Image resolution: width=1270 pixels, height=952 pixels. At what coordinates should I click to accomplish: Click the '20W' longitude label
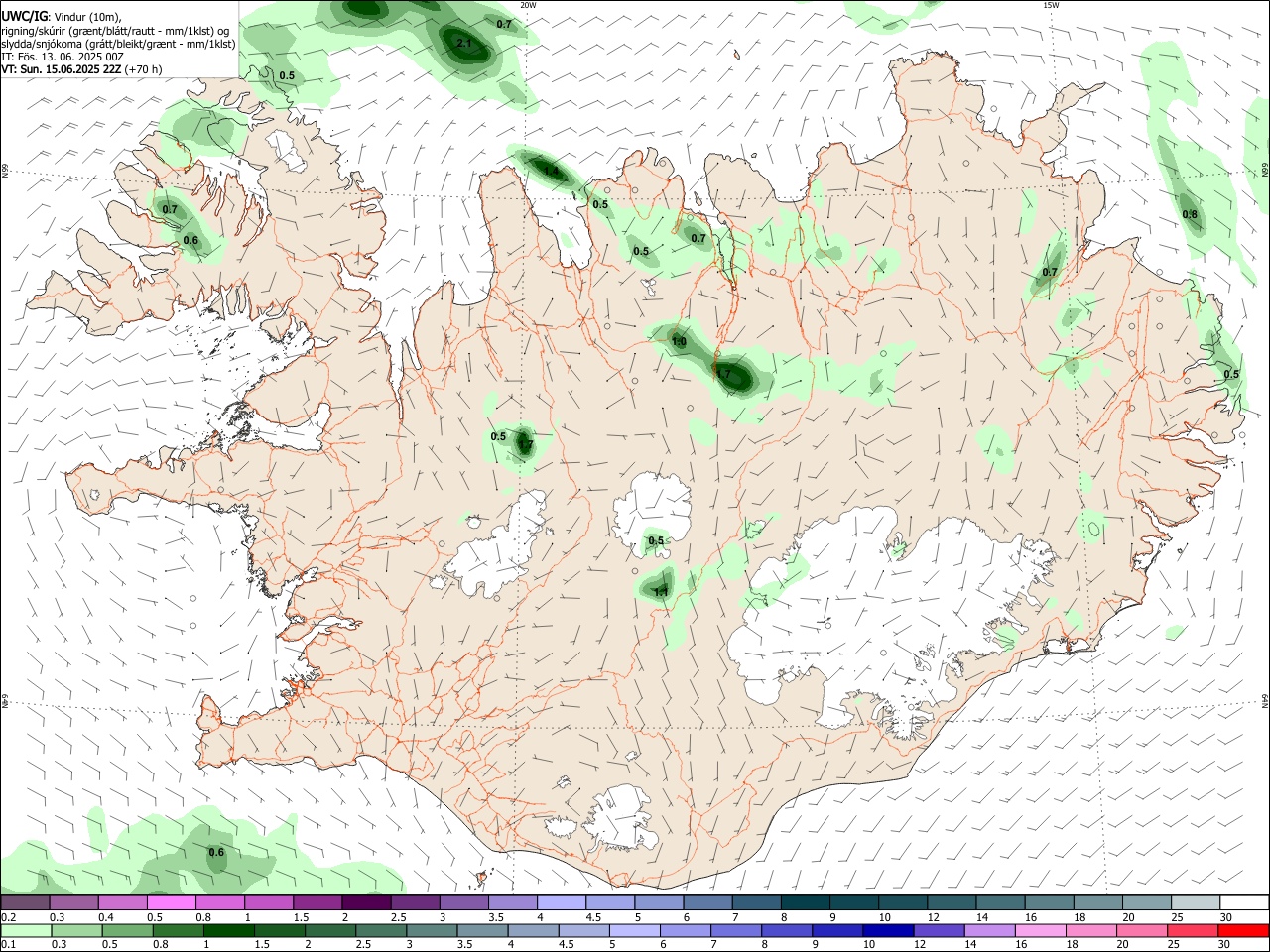click(528, 5)
